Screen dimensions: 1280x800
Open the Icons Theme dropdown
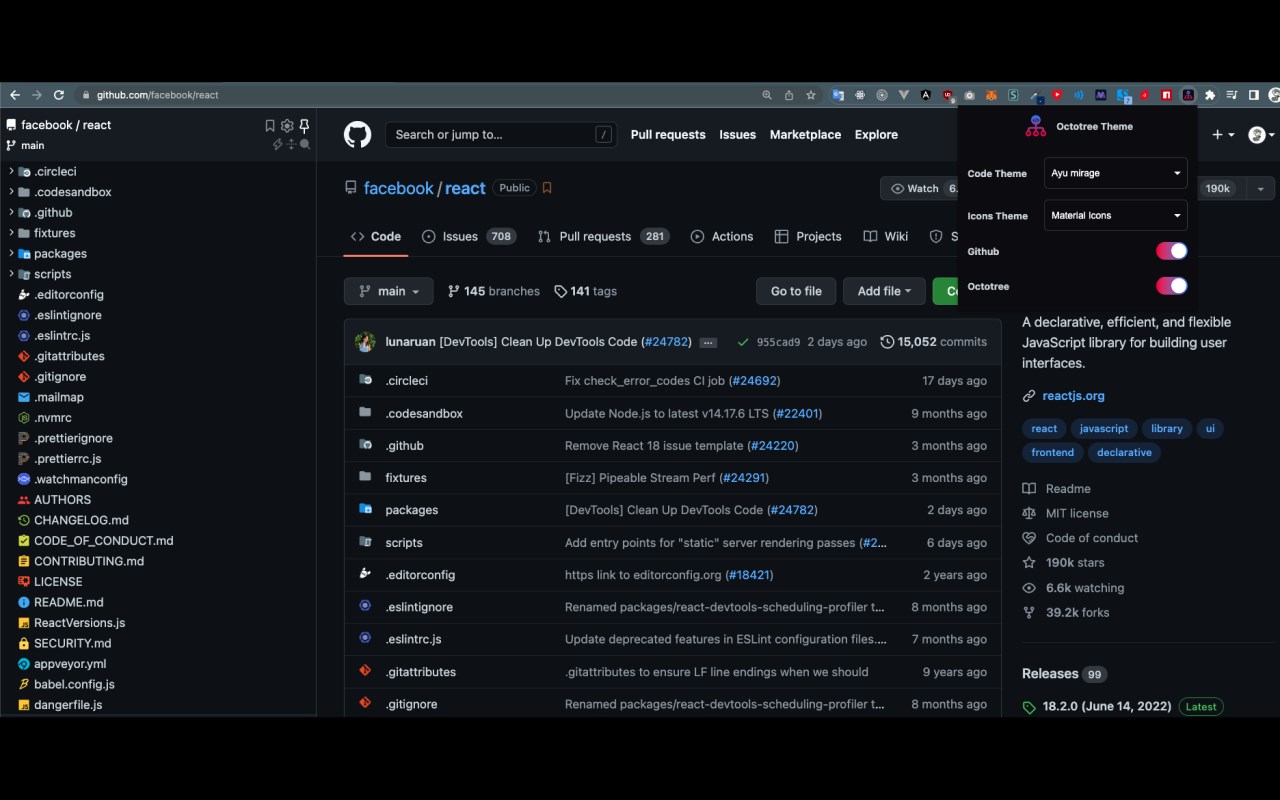tap(1116, 215)
